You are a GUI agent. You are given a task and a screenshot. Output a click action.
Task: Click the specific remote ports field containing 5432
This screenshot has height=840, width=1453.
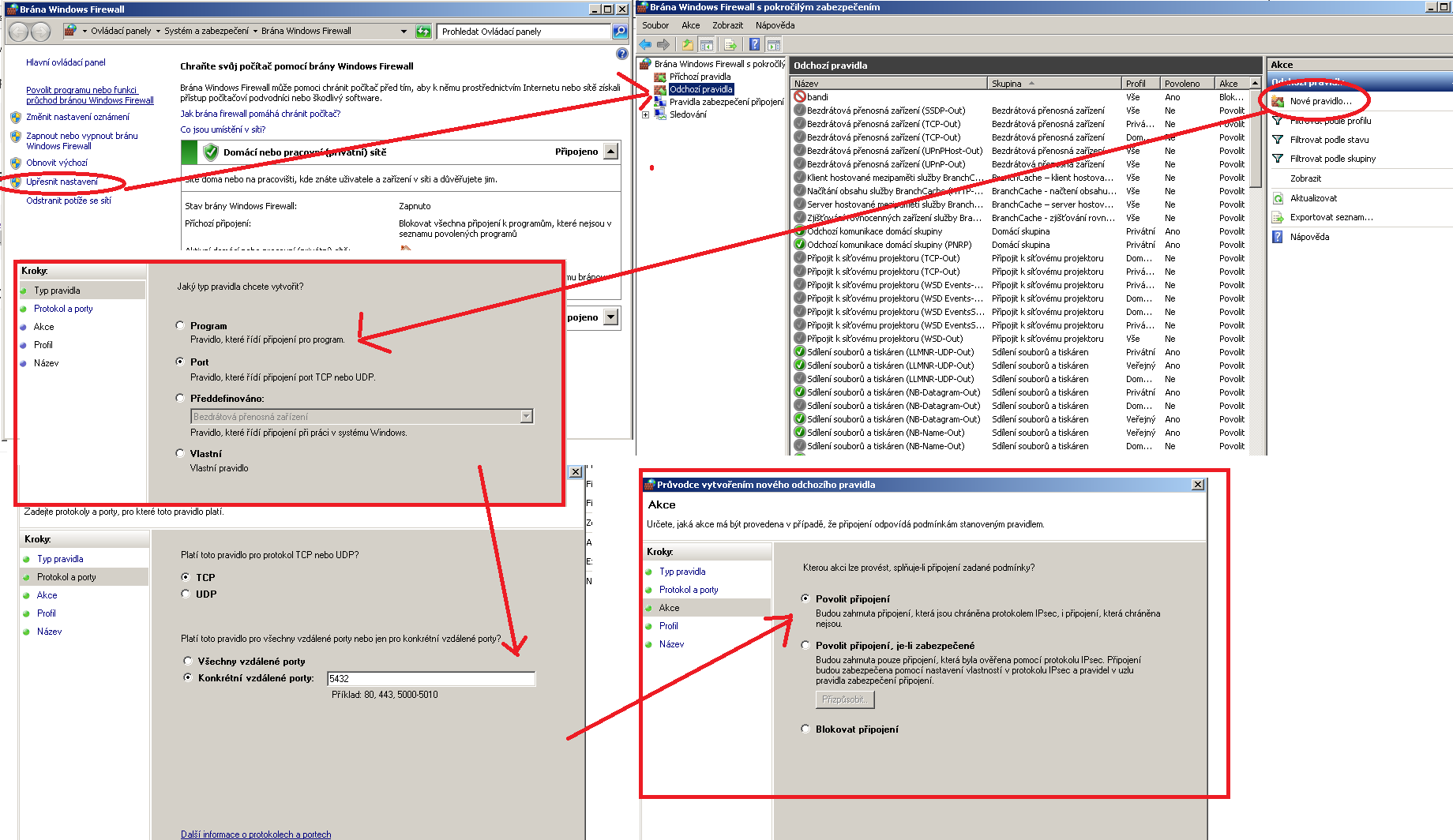coord(432,678)
